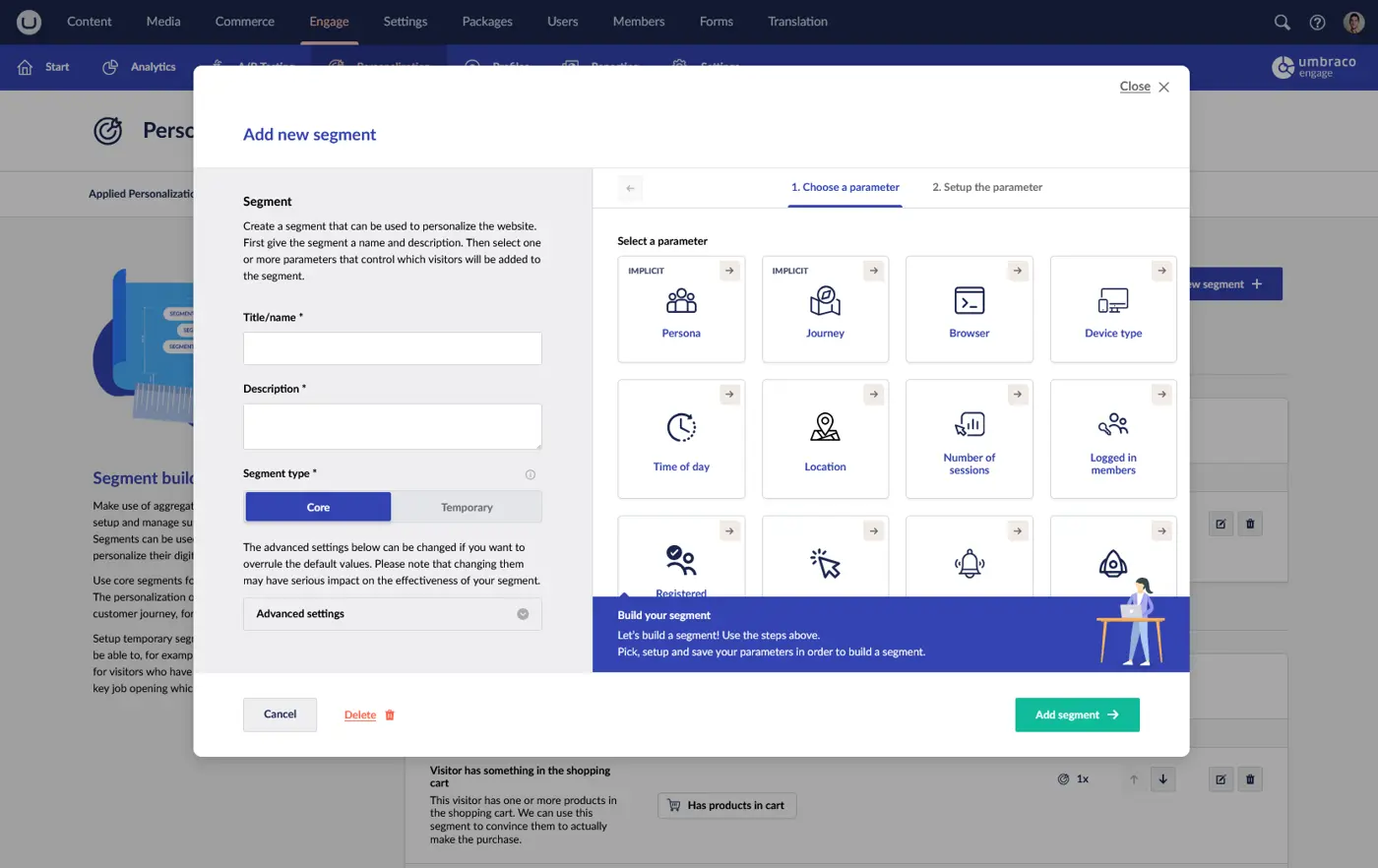The width and height of the screenshot is (1378, 868).
Task: Open the help question mark icon
Action: click(1317, 22)
